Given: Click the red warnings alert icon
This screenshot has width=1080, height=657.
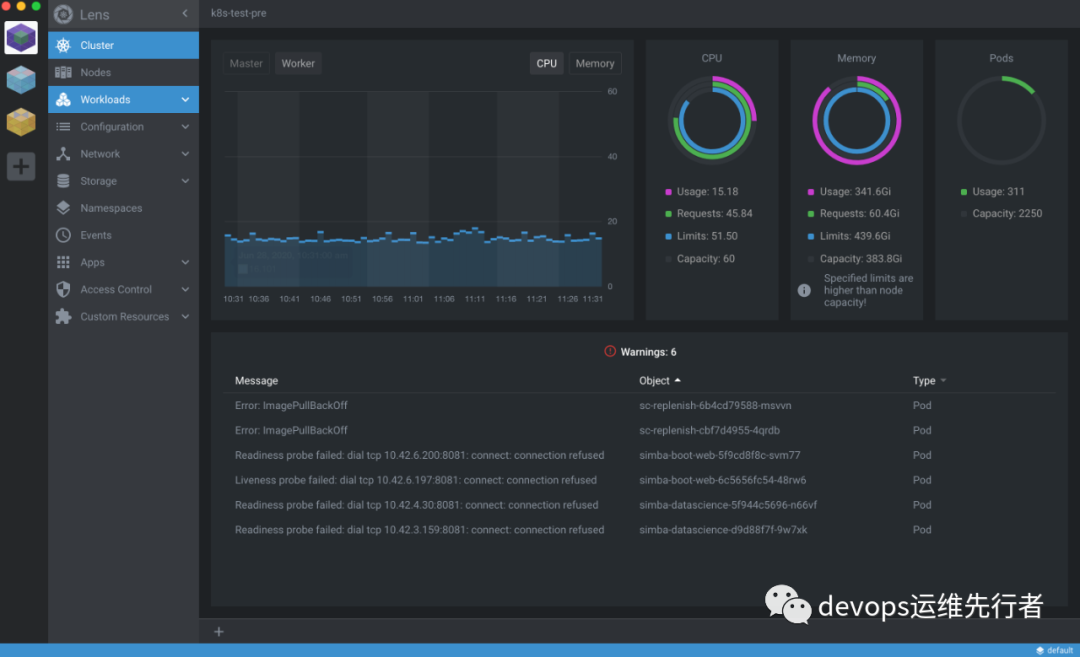Looking at the screenshot, I should pos(610,351).
